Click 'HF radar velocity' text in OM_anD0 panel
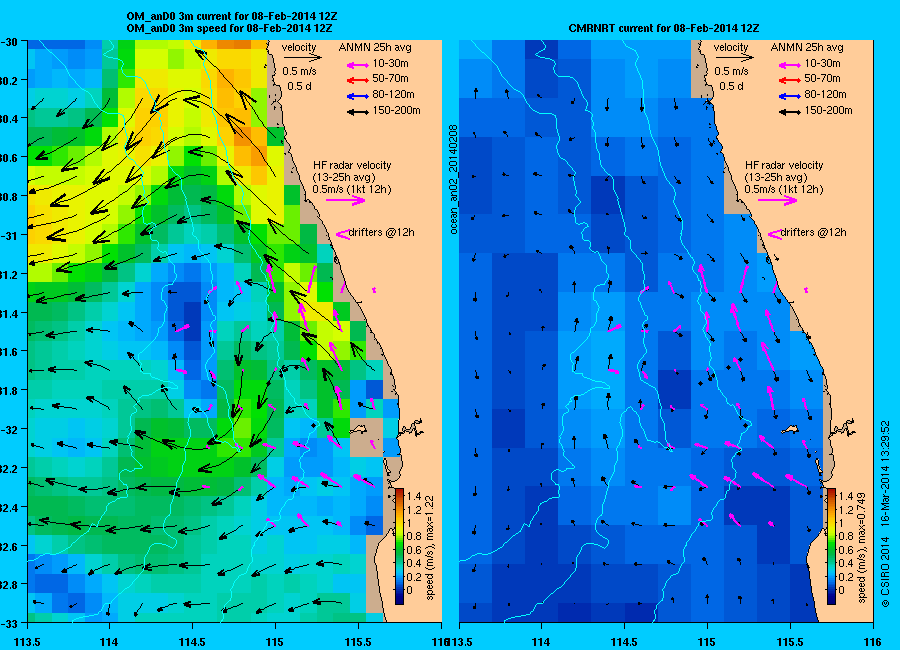Screen dimensions: 900x650 coord(352,165)
